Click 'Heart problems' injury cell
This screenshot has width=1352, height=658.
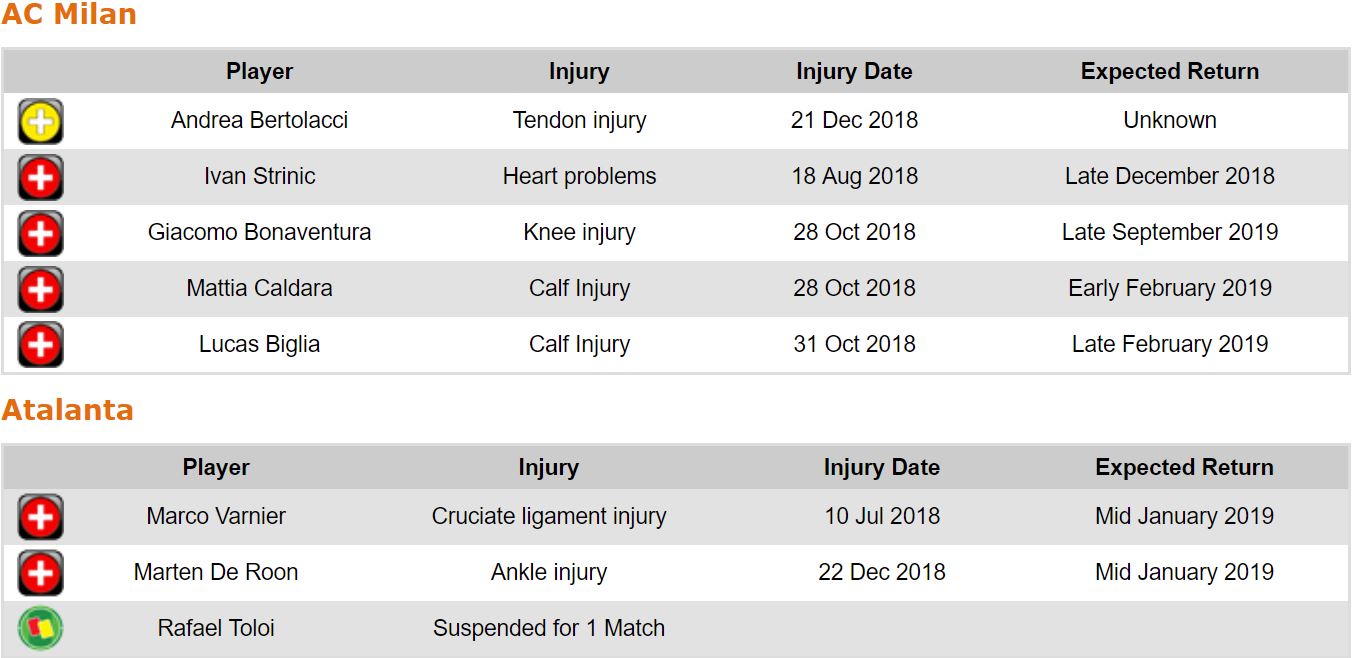click(x=579, y=177)
